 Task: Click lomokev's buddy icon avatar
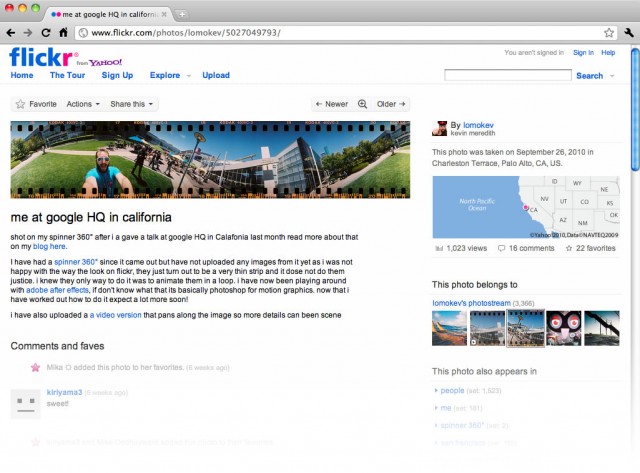coord(440,128)
